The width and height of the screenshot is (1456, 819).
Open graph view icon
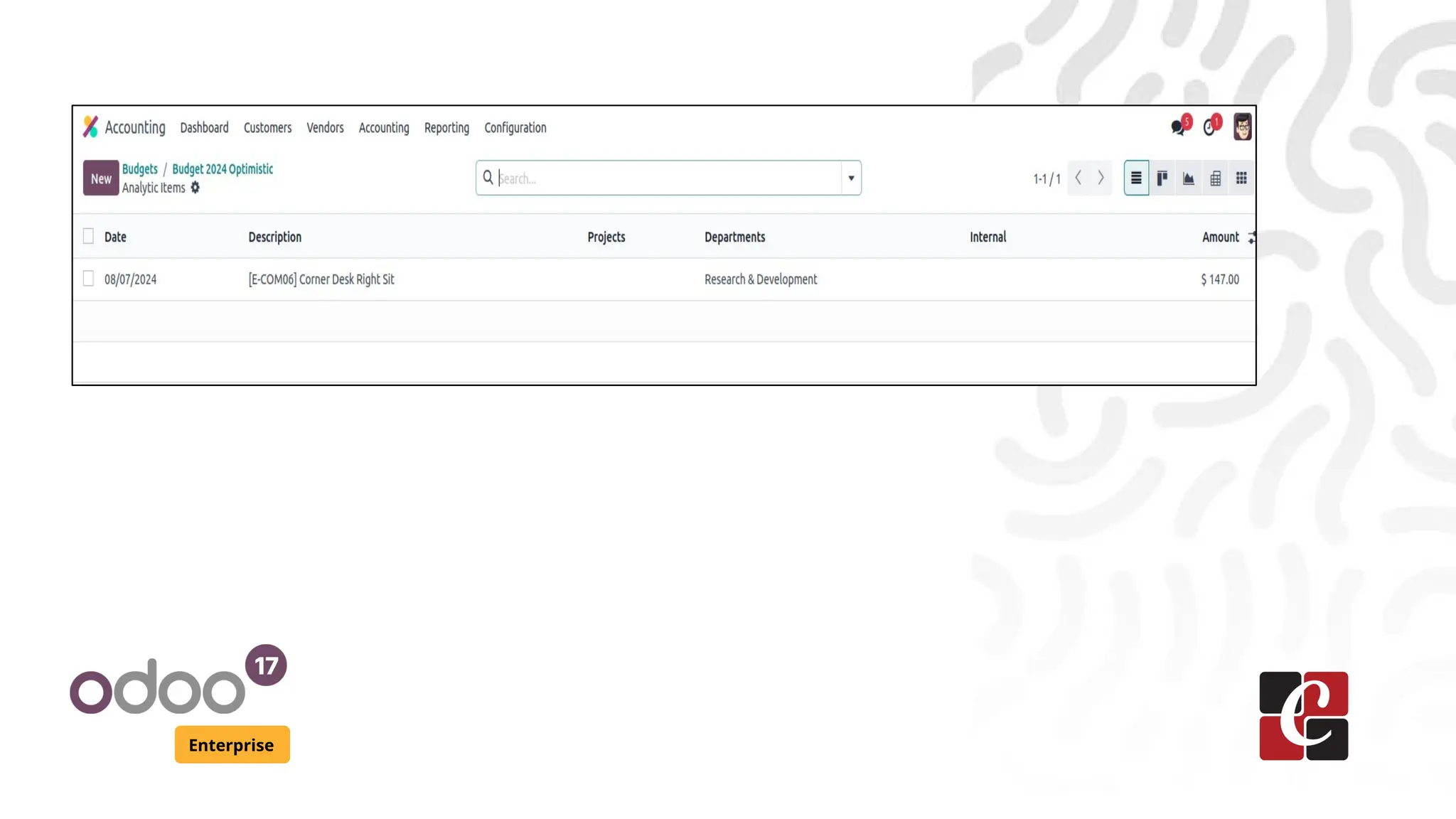click(x=1189, y=178)
